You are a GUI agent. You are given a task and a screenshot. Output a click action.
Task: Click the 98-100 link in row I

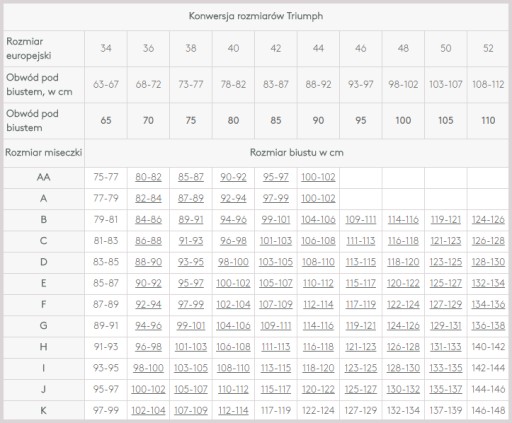coord(148,368)
